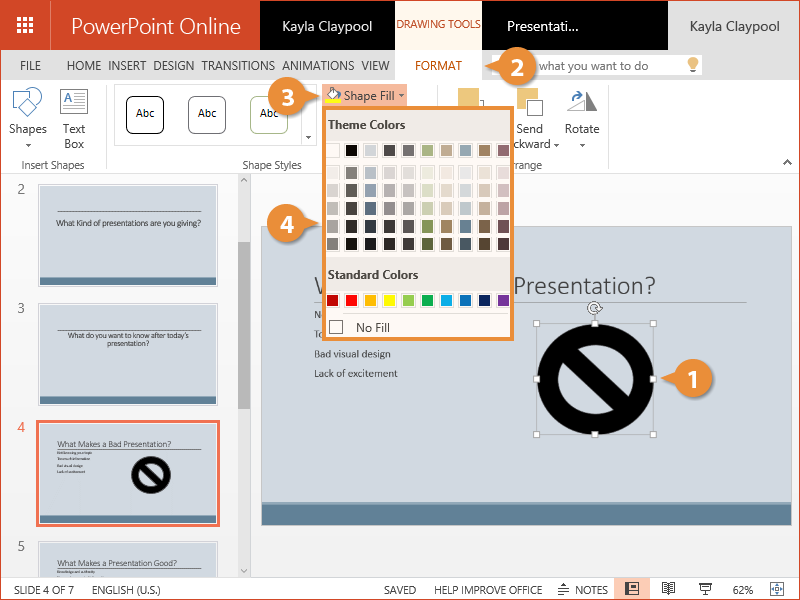Open the Shape Fill dropdown
Screen dimensions: 800x600
tap(366, 95)
